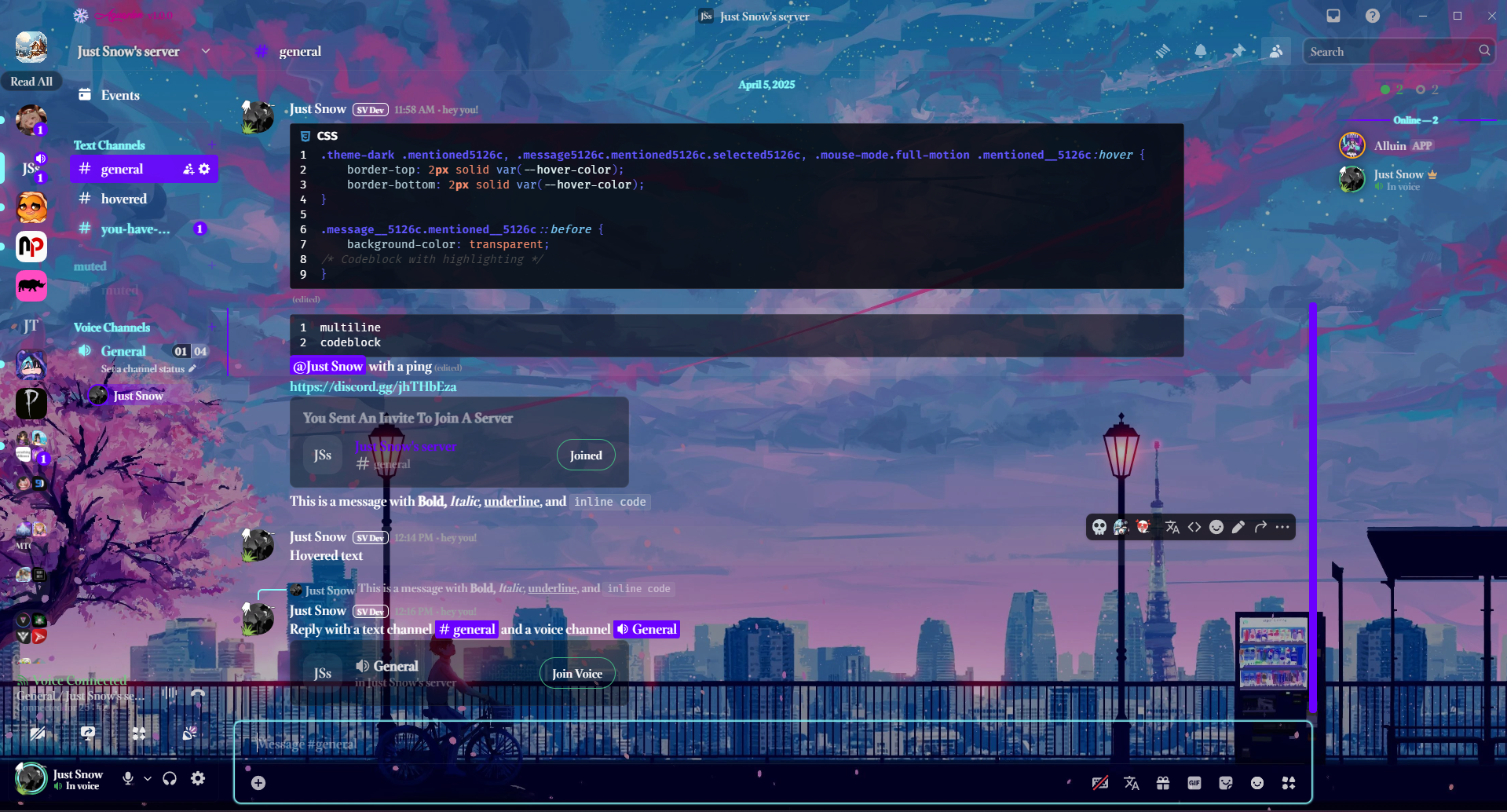The image size is (1507, 812).
Task: Open the Threads icon in channel header
Action: tap(1163, 51)
